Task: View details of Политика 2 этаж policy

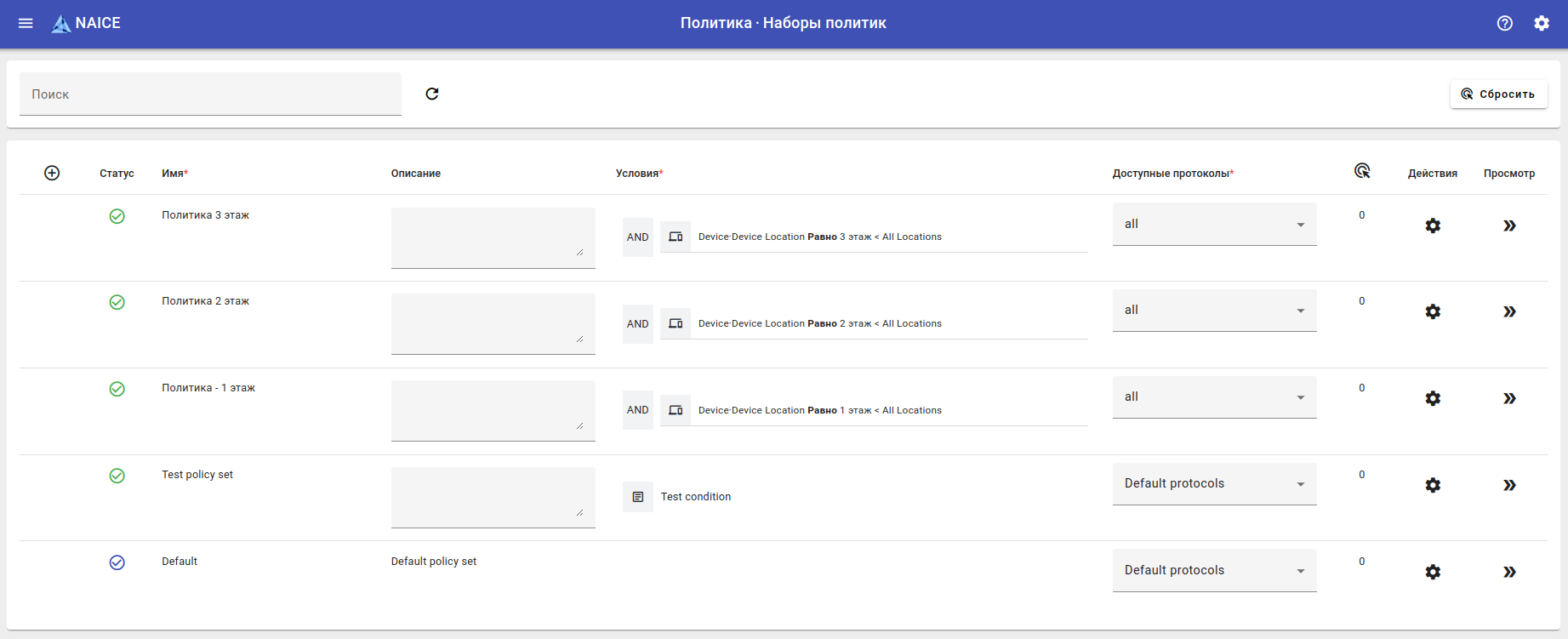Action: pos(1509,311)
